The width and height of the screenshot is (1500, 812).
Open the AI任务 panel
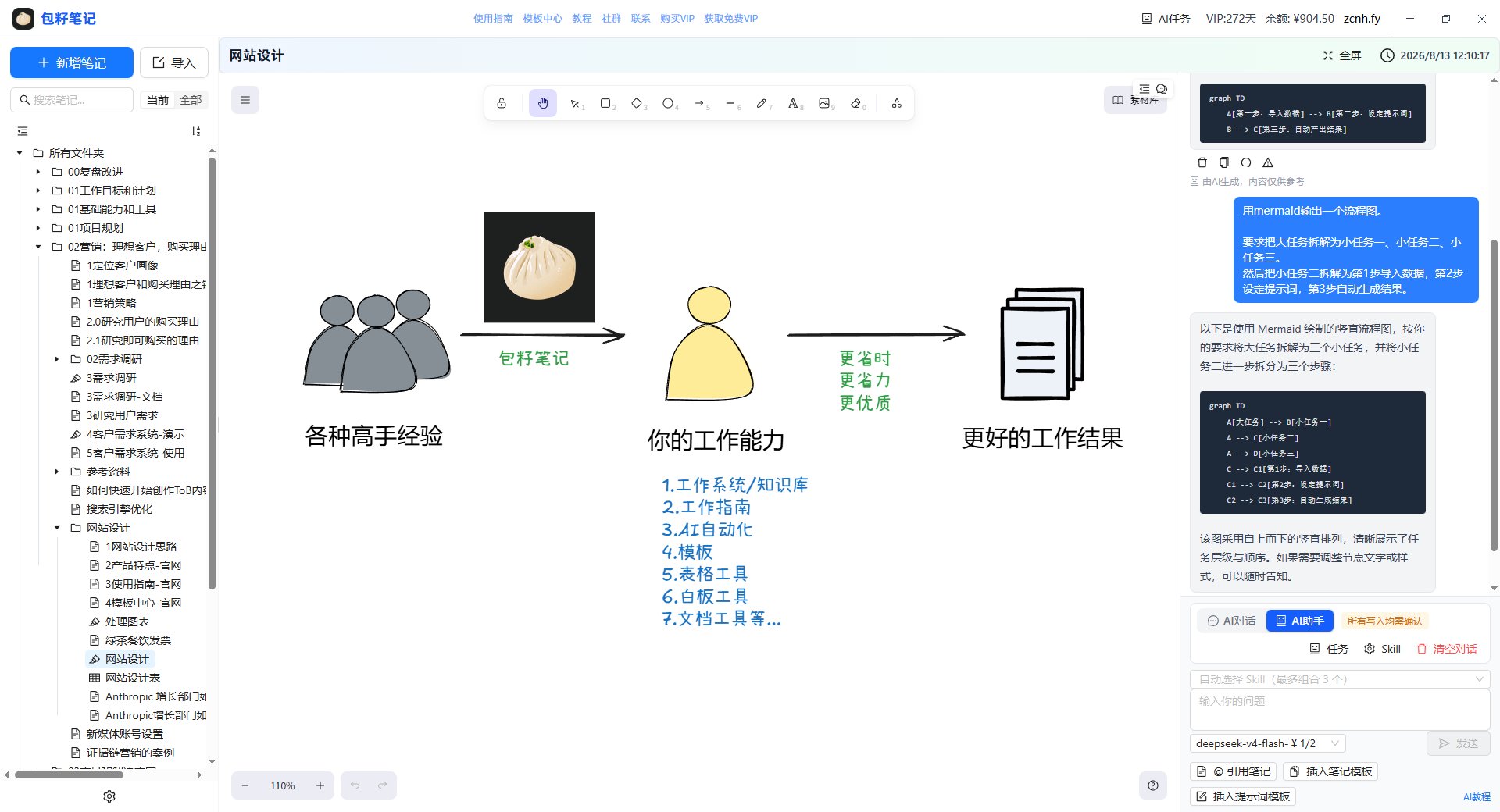click(1166, 19)
